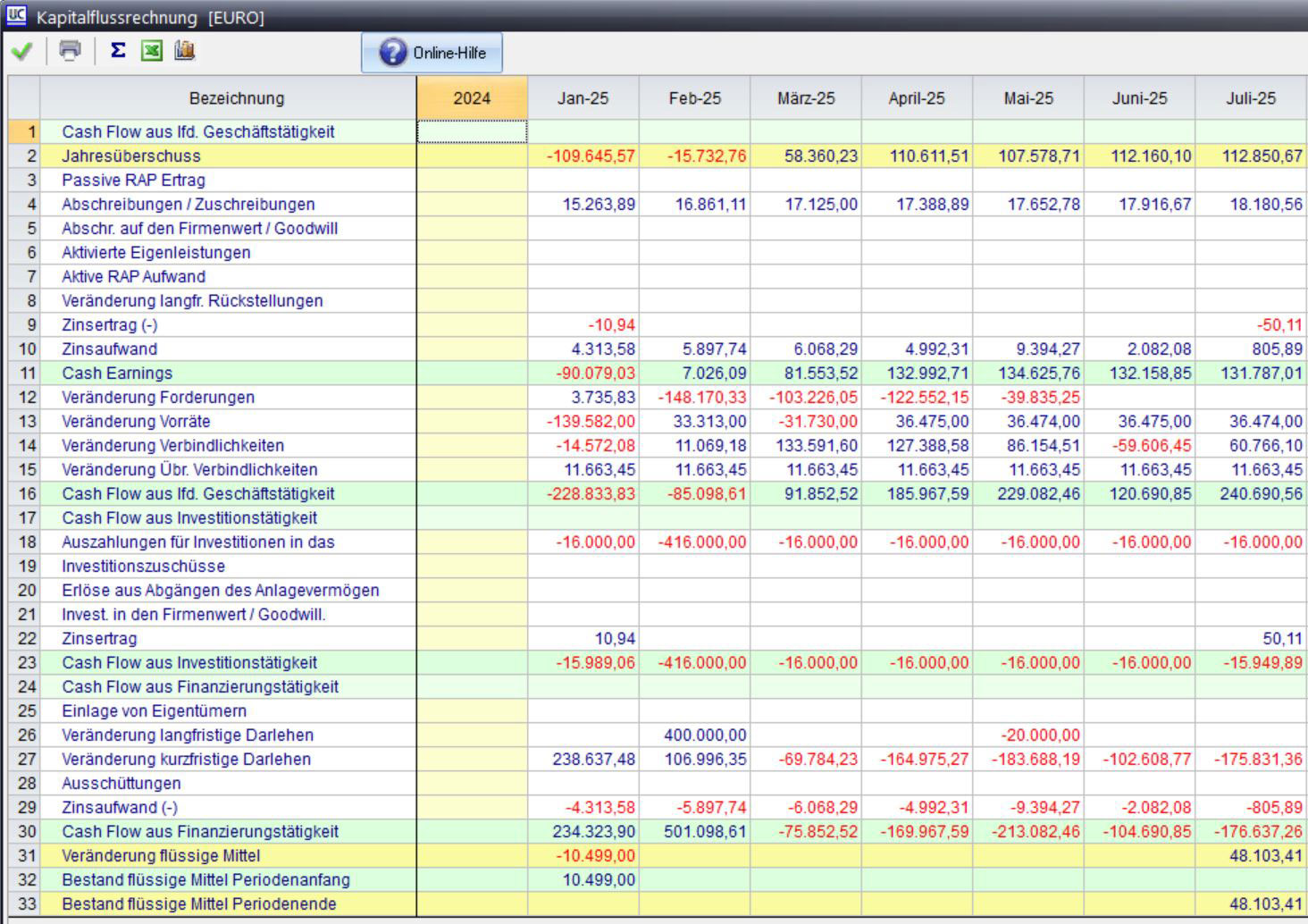
Task: Export the table with the Excel icon
Action: (151, 51)
